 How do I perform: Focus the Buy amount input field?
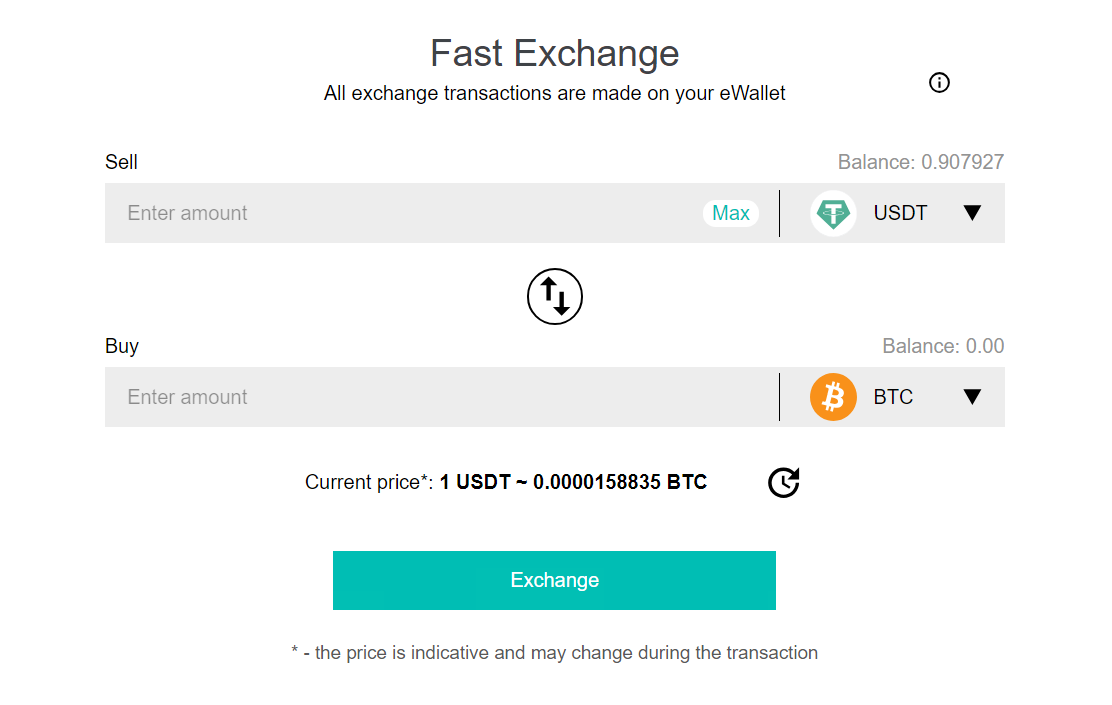[441, 396]
